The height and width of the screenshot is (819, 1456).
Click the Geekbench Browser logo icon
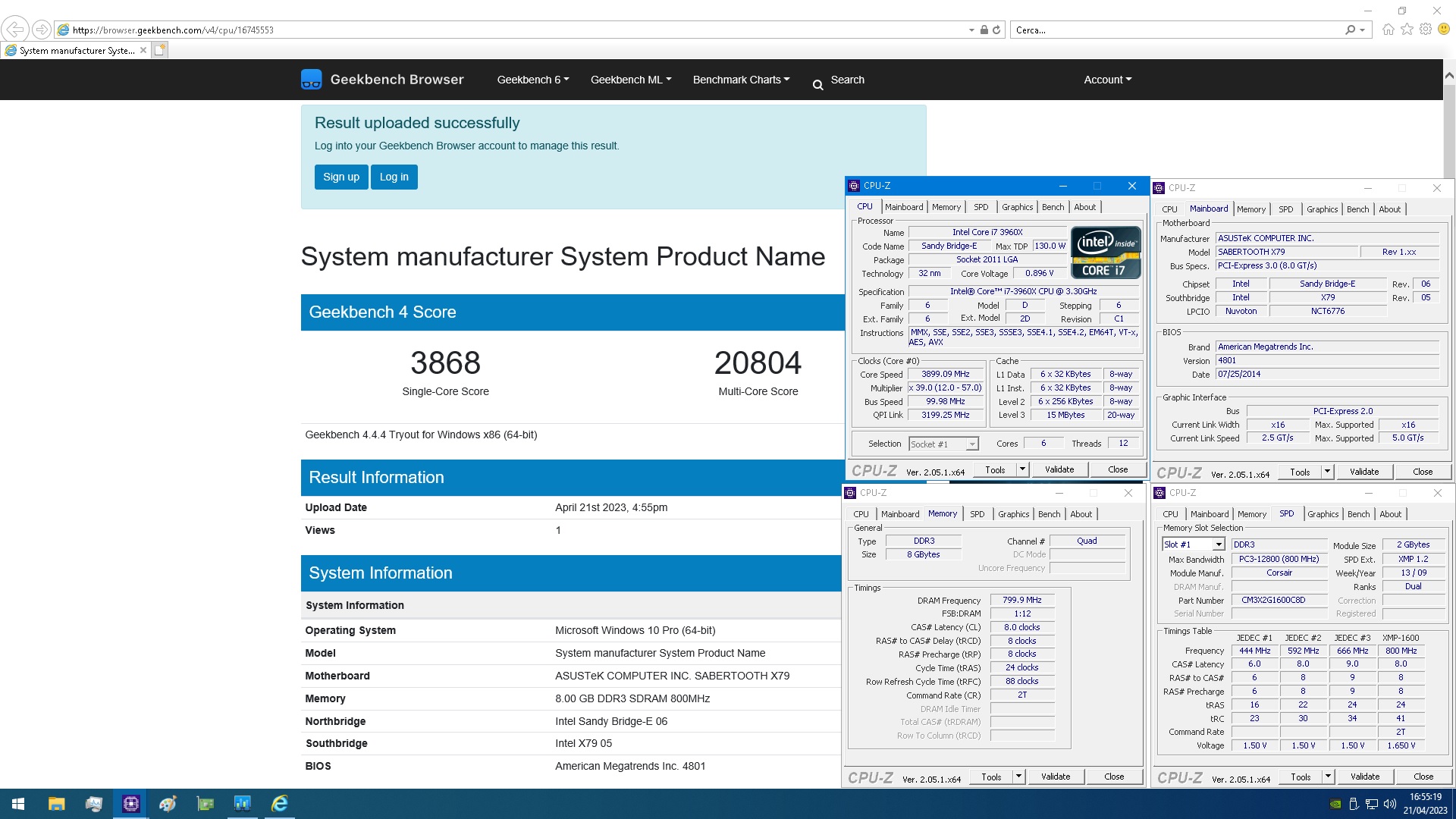(x=311, y=80)
